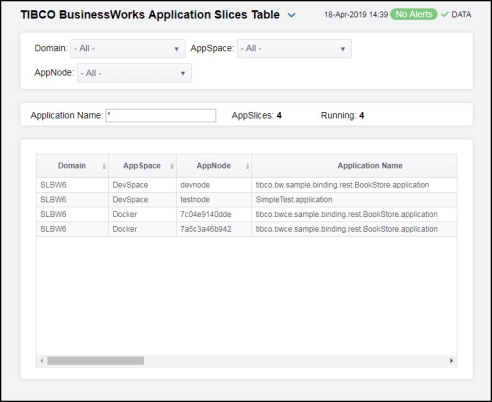
Task: Focus the Application Name filter field
Action: coord(161,116)
